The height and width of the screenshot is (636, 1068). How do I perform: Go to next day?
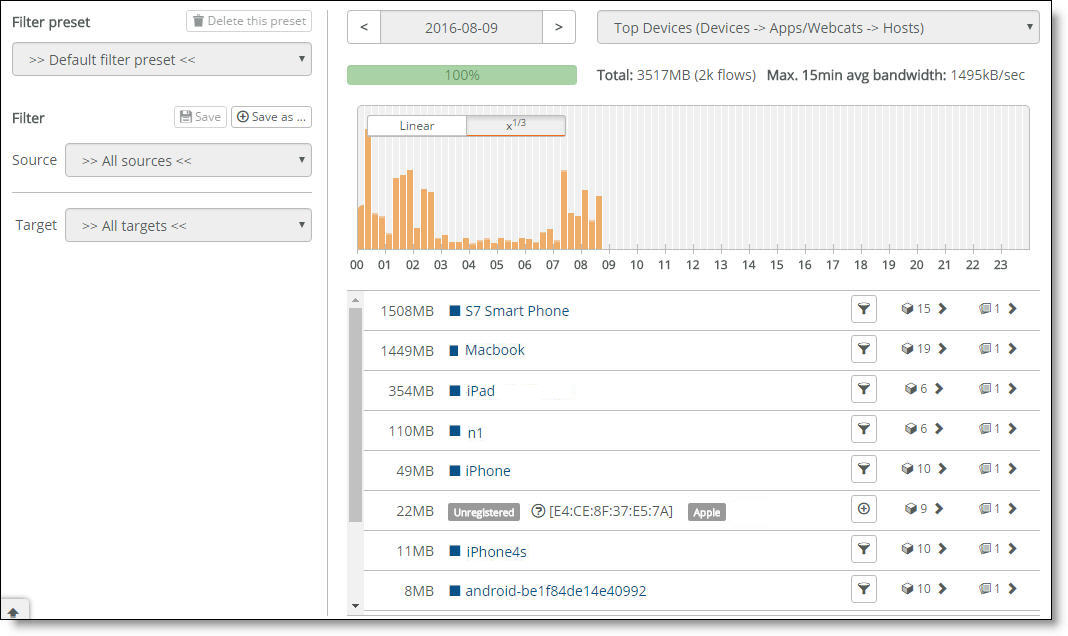(x=559, y=27)
